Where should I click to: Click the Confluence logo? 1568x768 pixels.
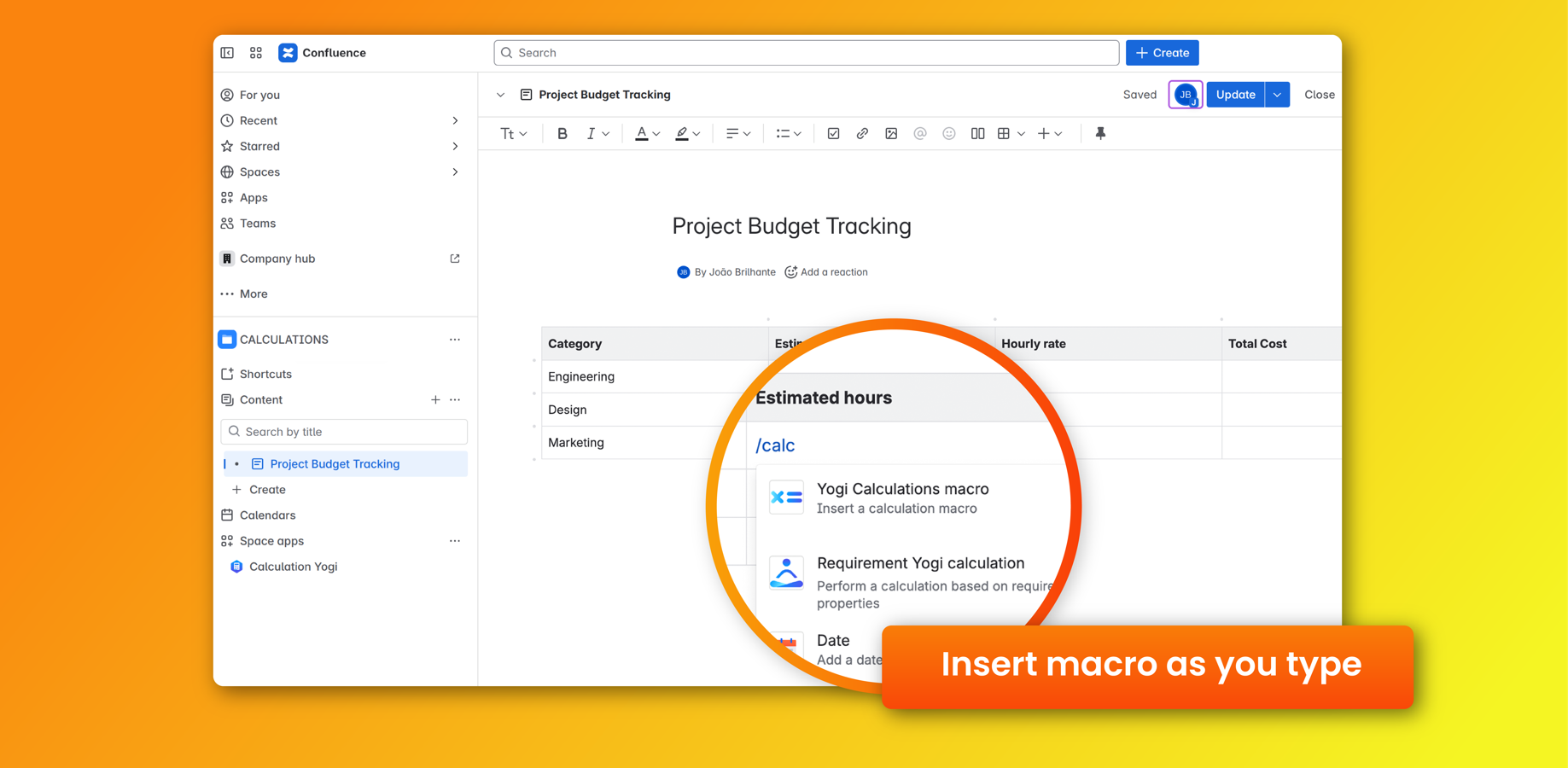coord(322,53)
